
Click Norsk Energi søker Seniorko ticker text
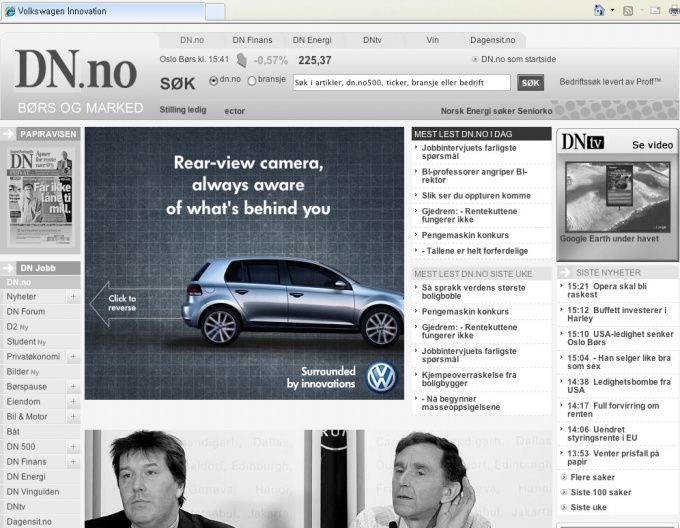[x=496, y=111]
